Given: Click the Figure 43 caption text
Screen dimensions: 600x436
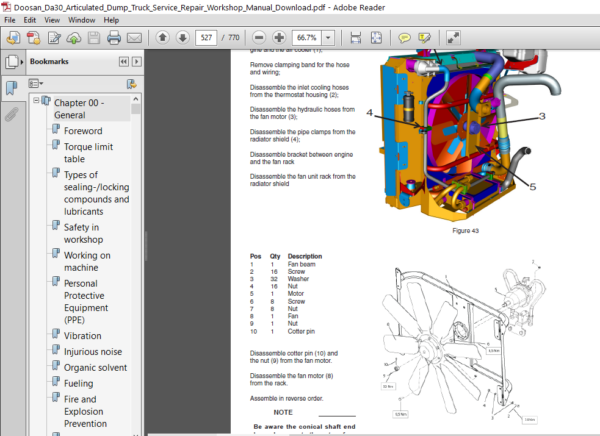Looking at the screenshot, I should [x=465, y=230].
